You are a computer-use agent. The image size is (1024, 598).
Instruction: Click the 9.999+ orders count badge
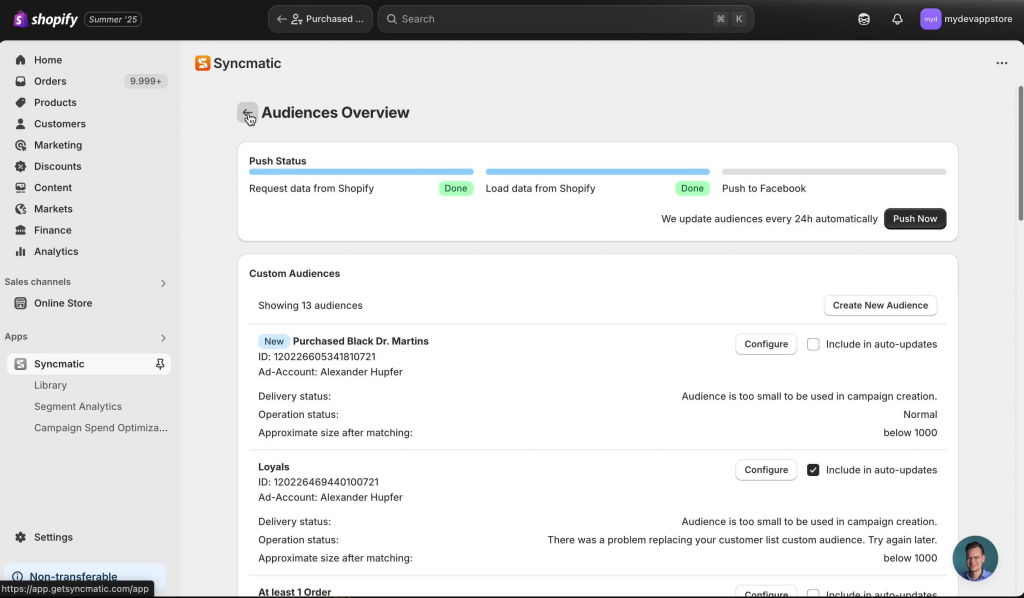[x=145, y=81]
